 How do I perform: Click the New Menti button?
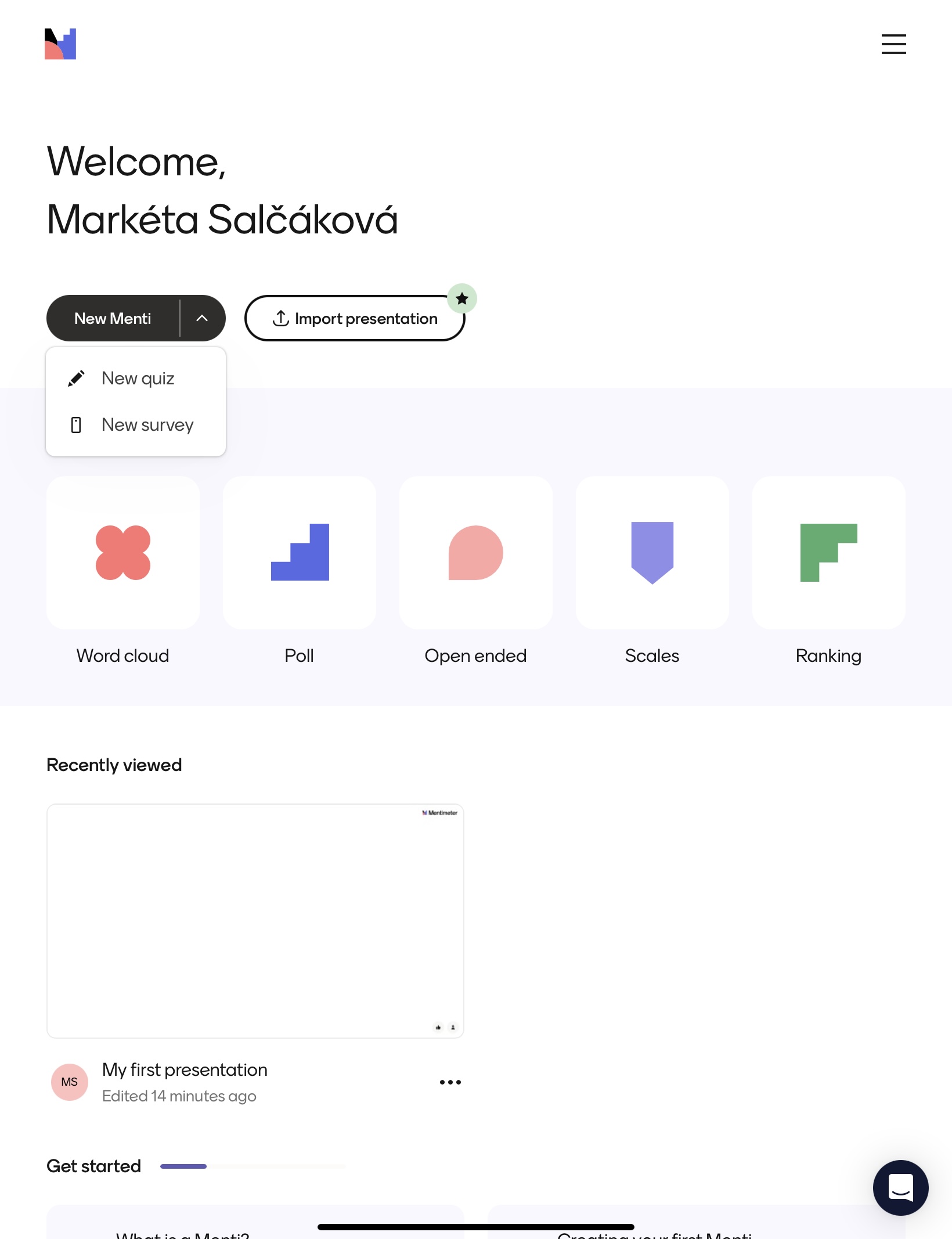[113, 318]
